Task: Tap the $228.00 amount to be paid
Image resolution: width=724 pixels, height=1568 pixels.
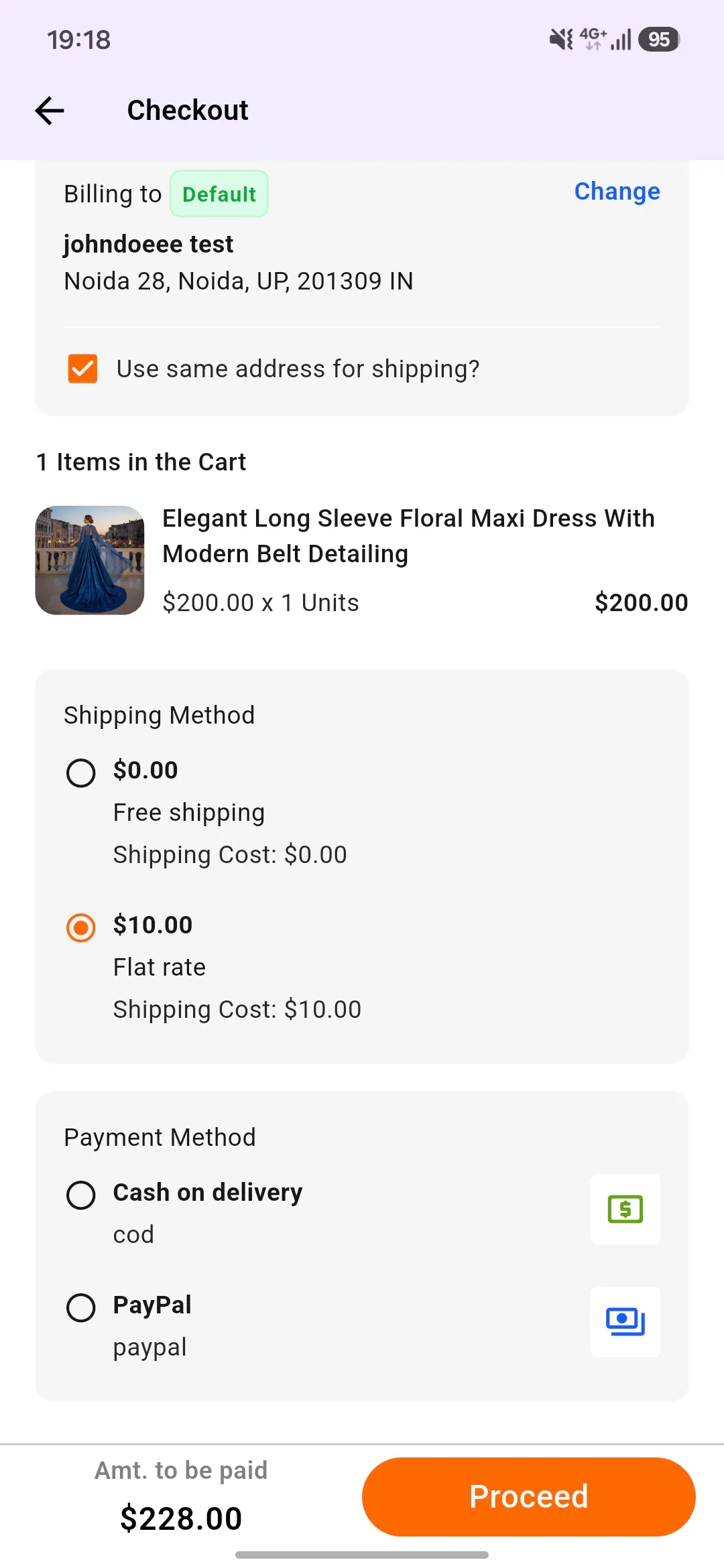Action: (x=181, y=1518)
